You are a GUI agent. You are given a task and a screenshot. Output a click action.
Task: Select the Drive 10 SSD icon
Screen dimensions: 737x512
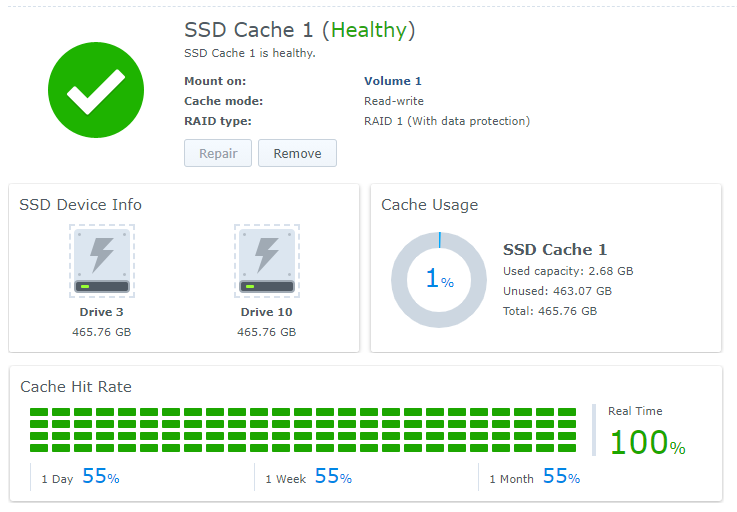click(266, 260)
